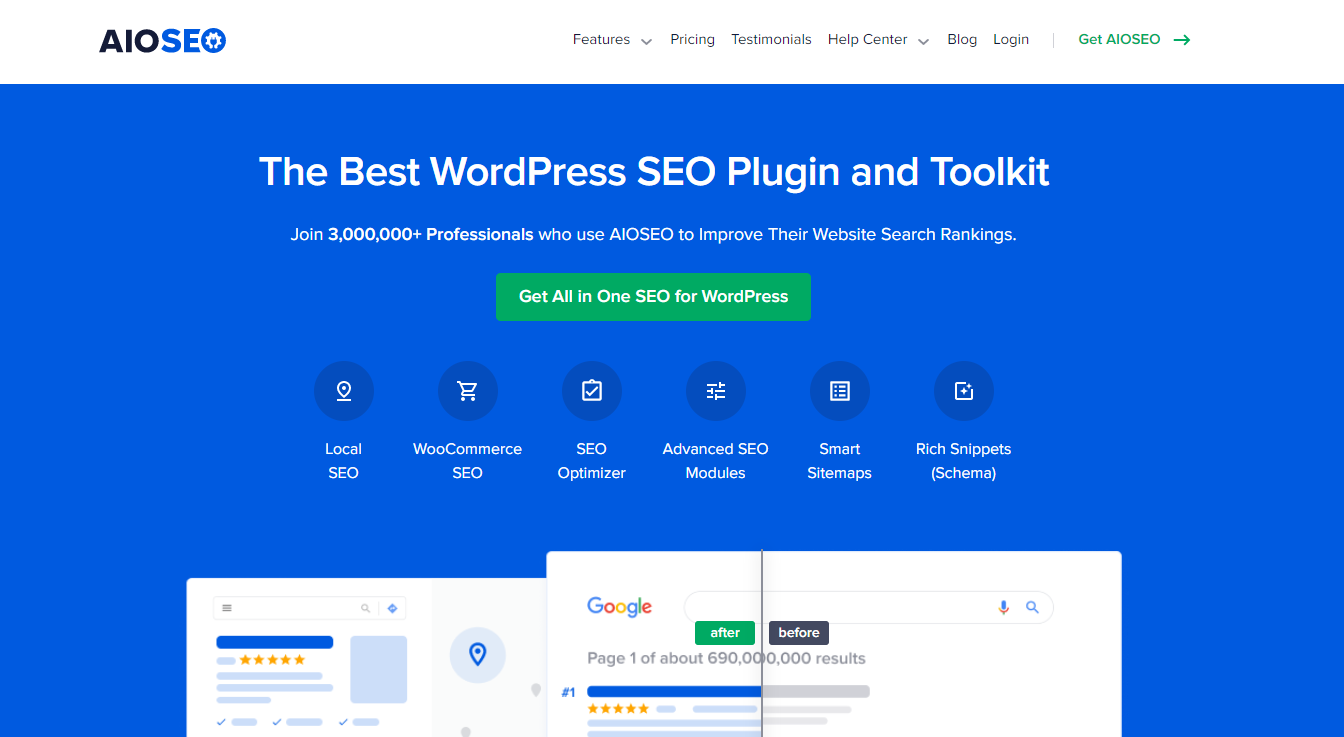
Task: Open the Local SEO pin icon
Action: 344,391
